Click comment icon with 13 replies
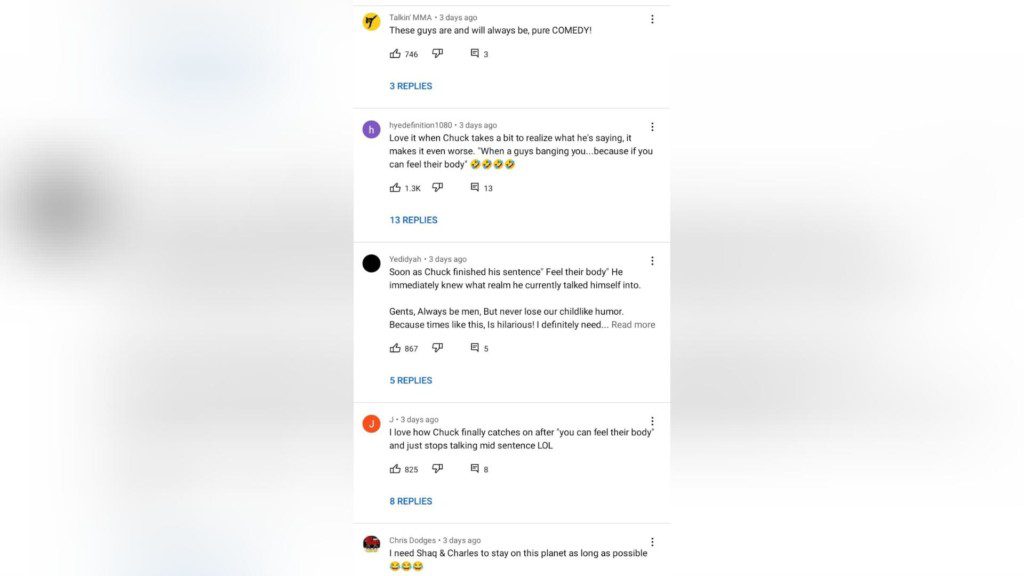 [475, 188]
